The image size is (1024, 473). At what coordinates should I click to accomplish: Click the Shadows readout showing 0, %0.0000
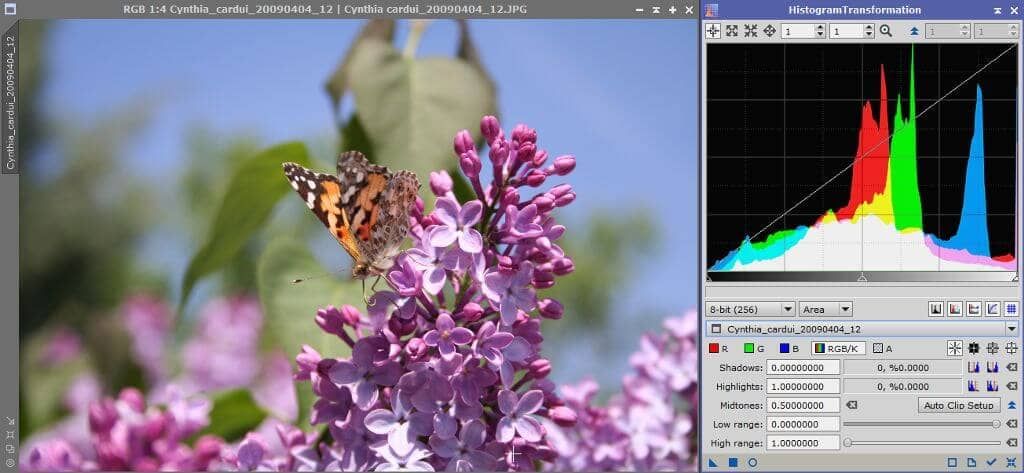pos(903,367)
